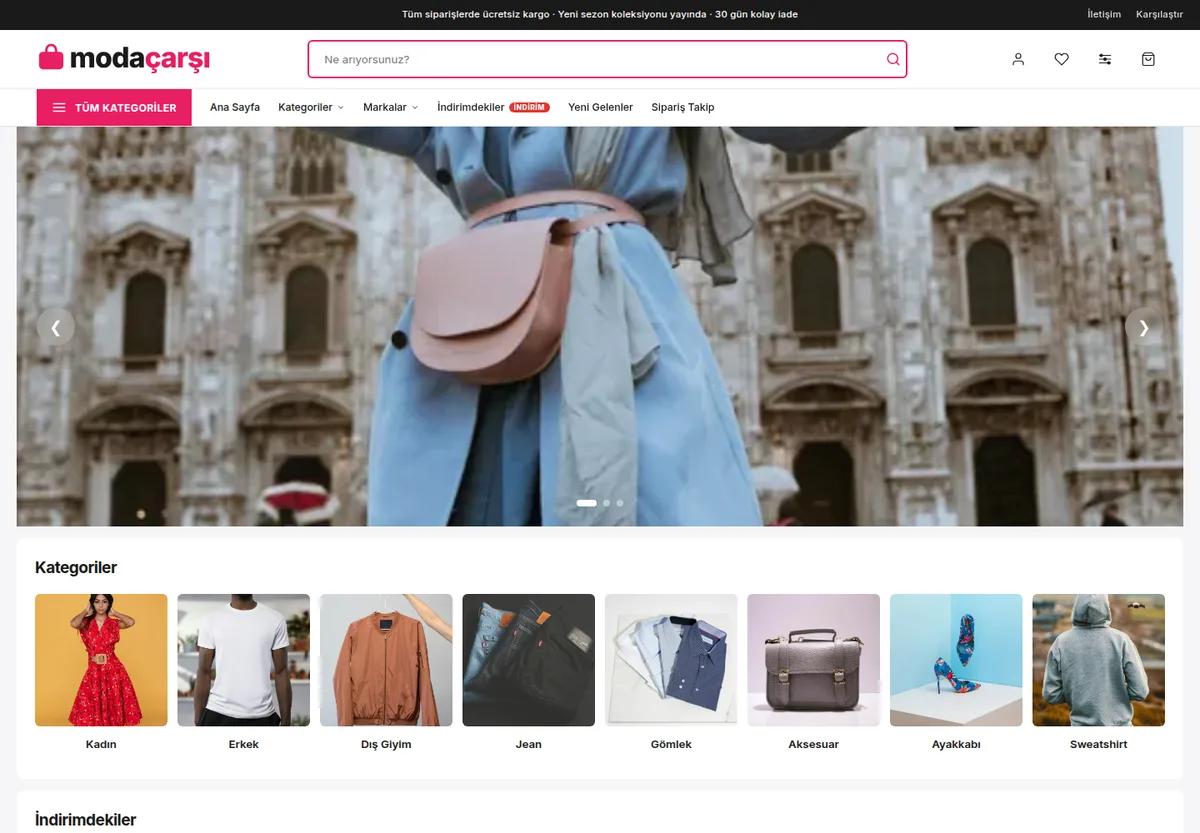This screenshot has width=1200, height=833.
Task: Go to Ana Sayfa
Action: click(x=235, y=107)
